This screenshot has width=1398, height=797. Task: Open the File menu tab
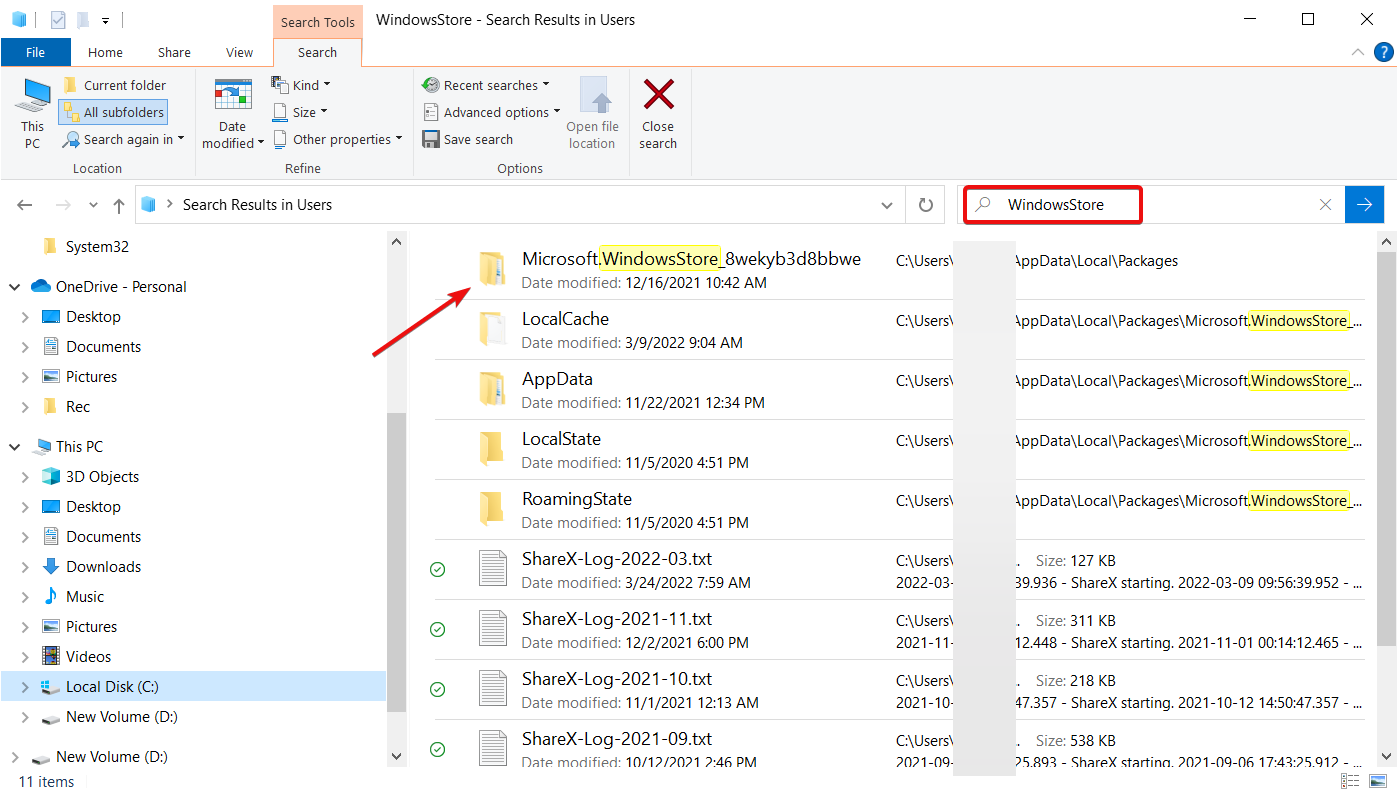(x=35, y=52)
